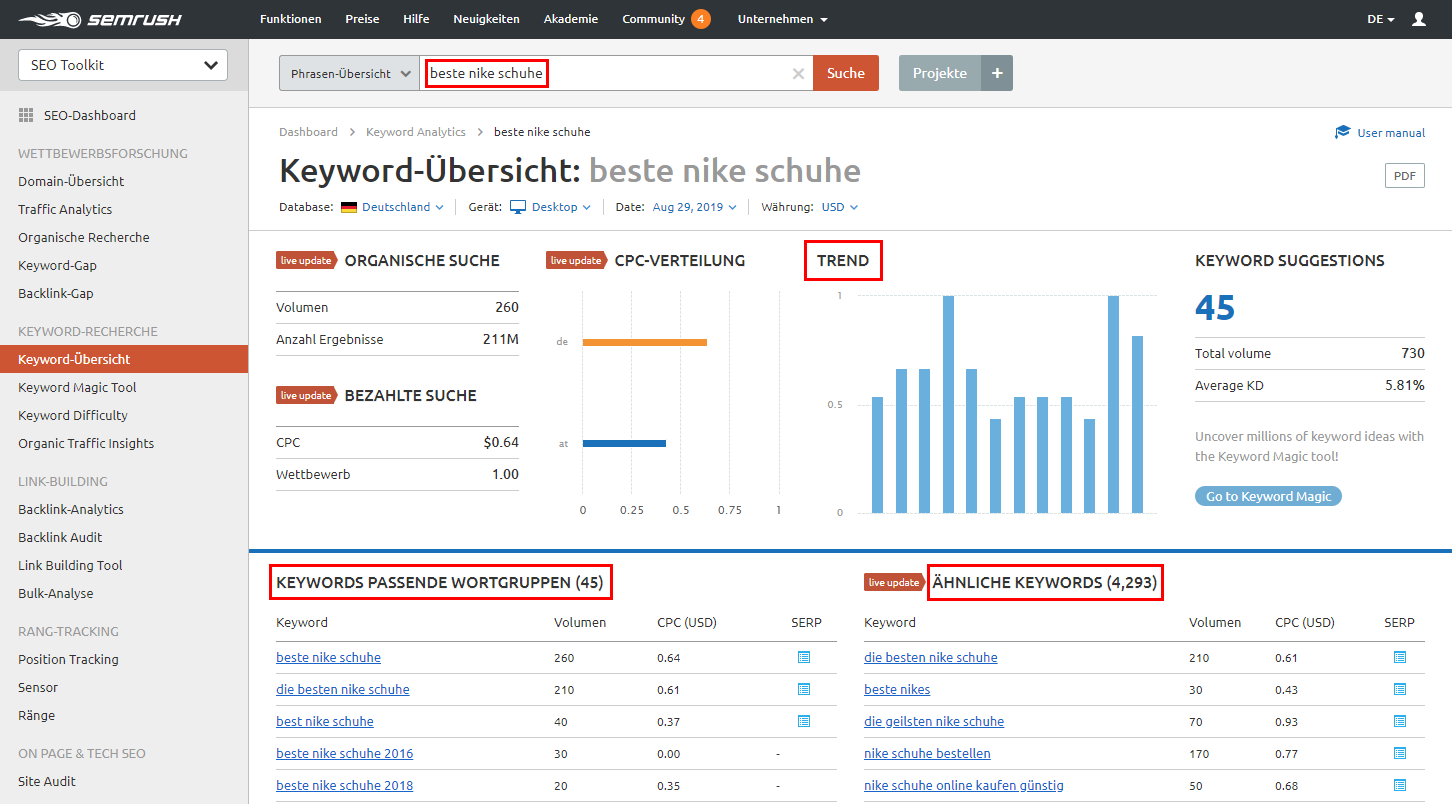Go to Dashboard breadcrumb link
This screenshot has width=1452, height=804.
tap(308, 132)
